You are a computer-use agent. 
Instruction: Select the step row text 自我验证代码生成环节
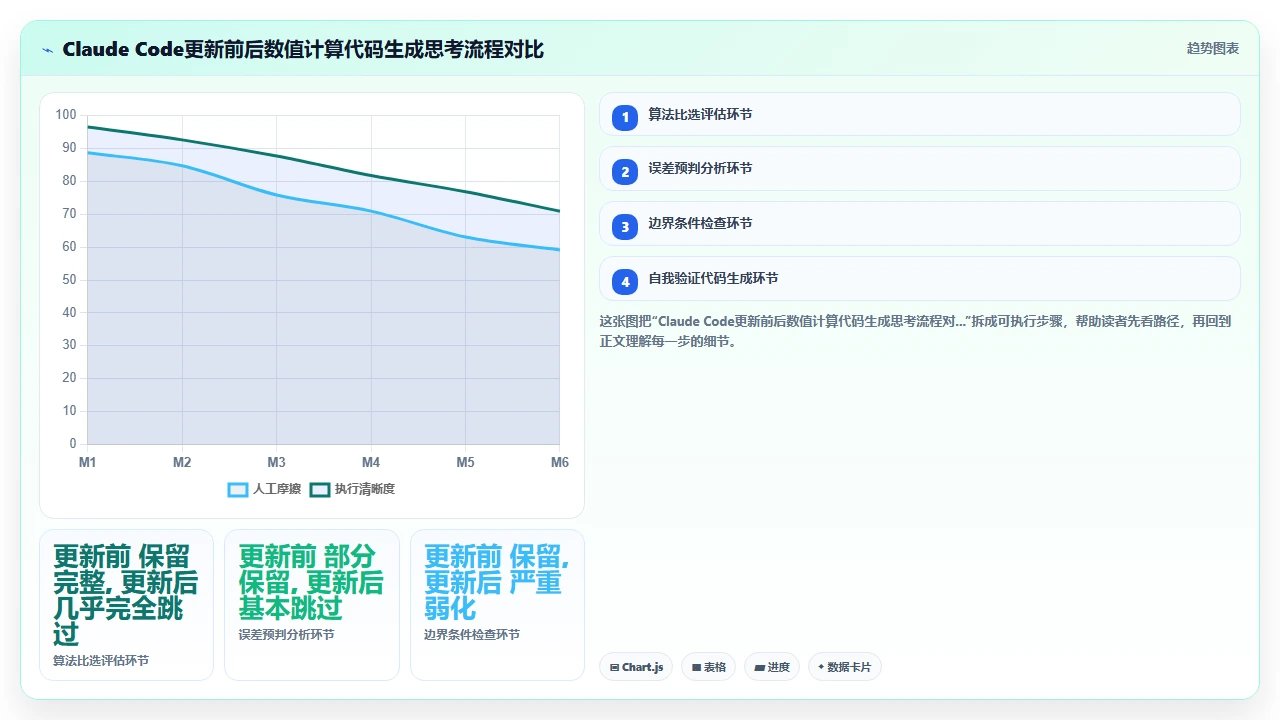713,278
